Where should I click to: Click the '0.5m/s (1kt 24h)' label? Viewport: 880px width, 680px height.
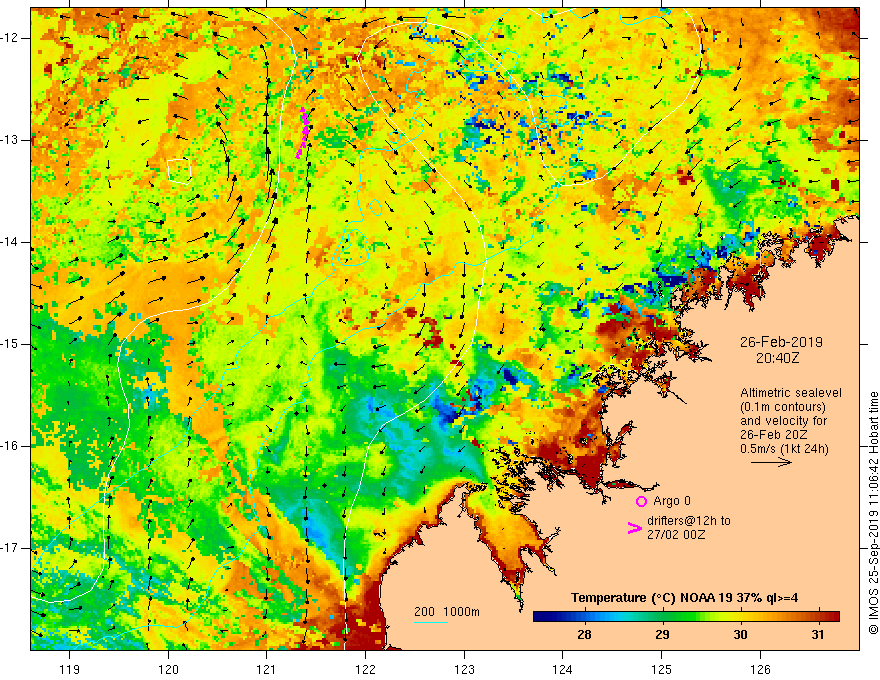784,448
